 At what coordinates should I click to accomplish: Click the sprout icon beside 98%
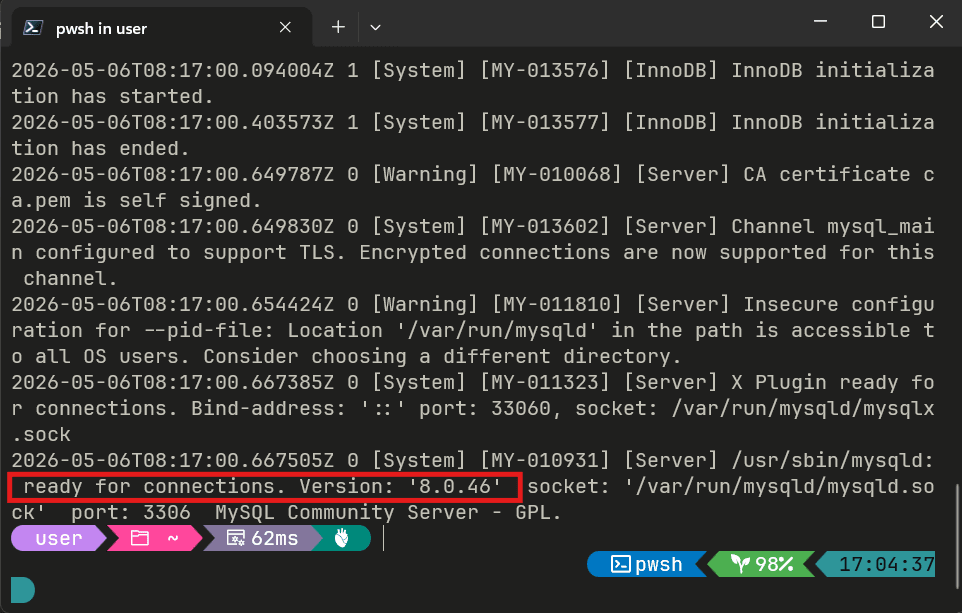pos(740,564)
